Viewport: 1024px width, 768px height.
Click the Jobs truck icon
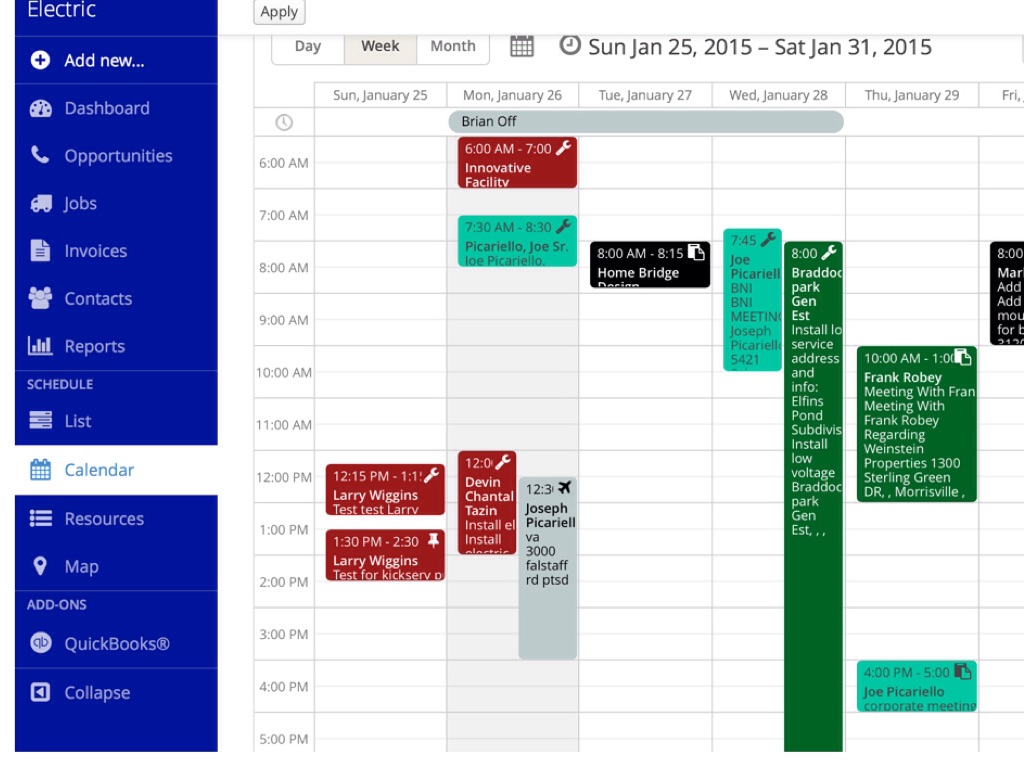pyautogui.click(x=40, y=204)
